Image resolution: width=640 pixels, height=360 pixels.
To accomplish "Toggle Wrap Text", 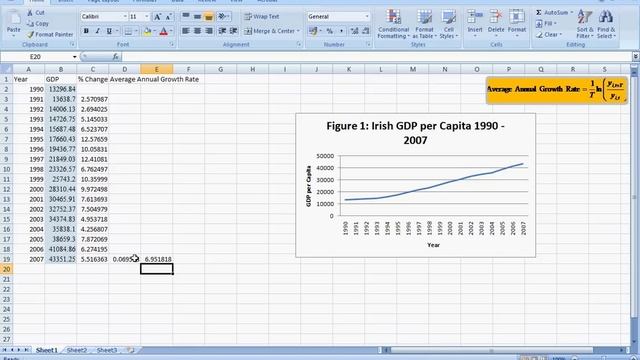I will click(262, 17).
